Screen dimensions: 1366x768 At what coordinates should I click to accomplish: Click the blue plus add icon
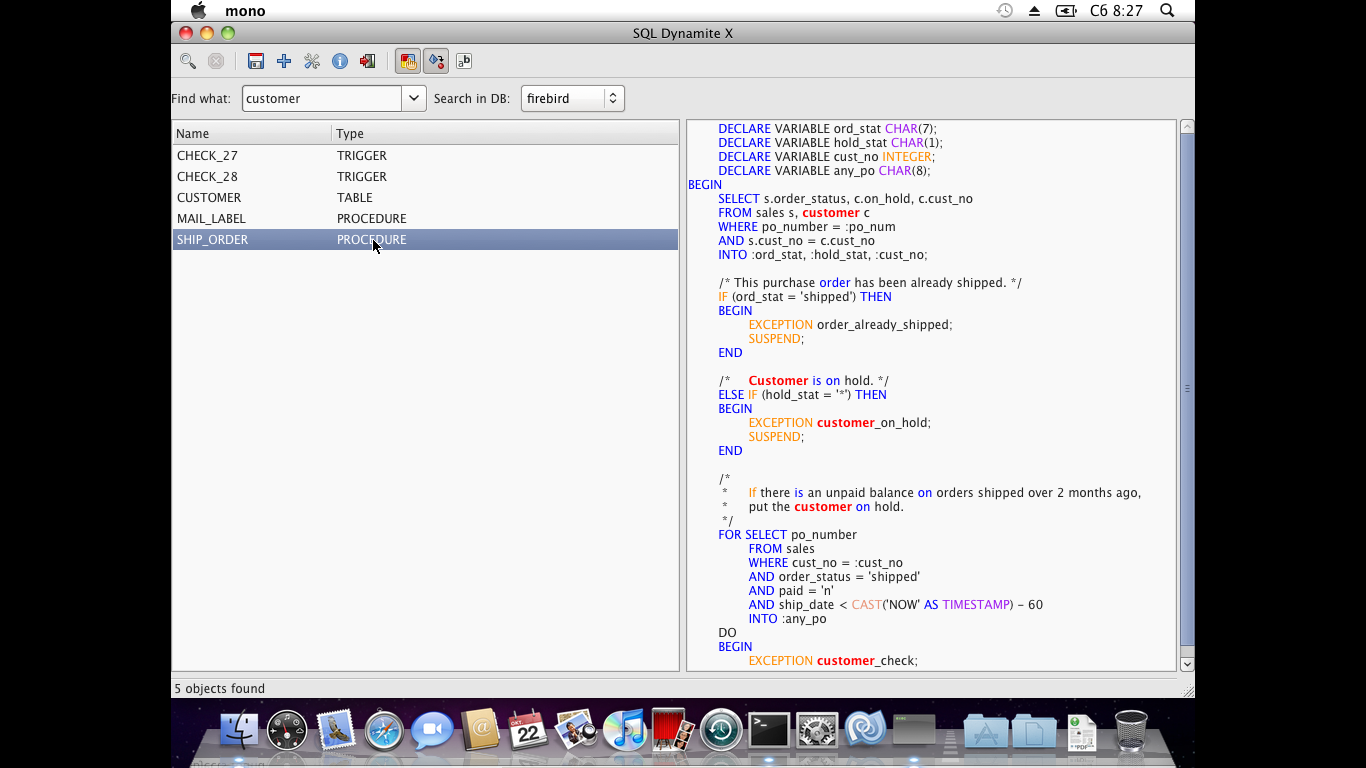284,61
